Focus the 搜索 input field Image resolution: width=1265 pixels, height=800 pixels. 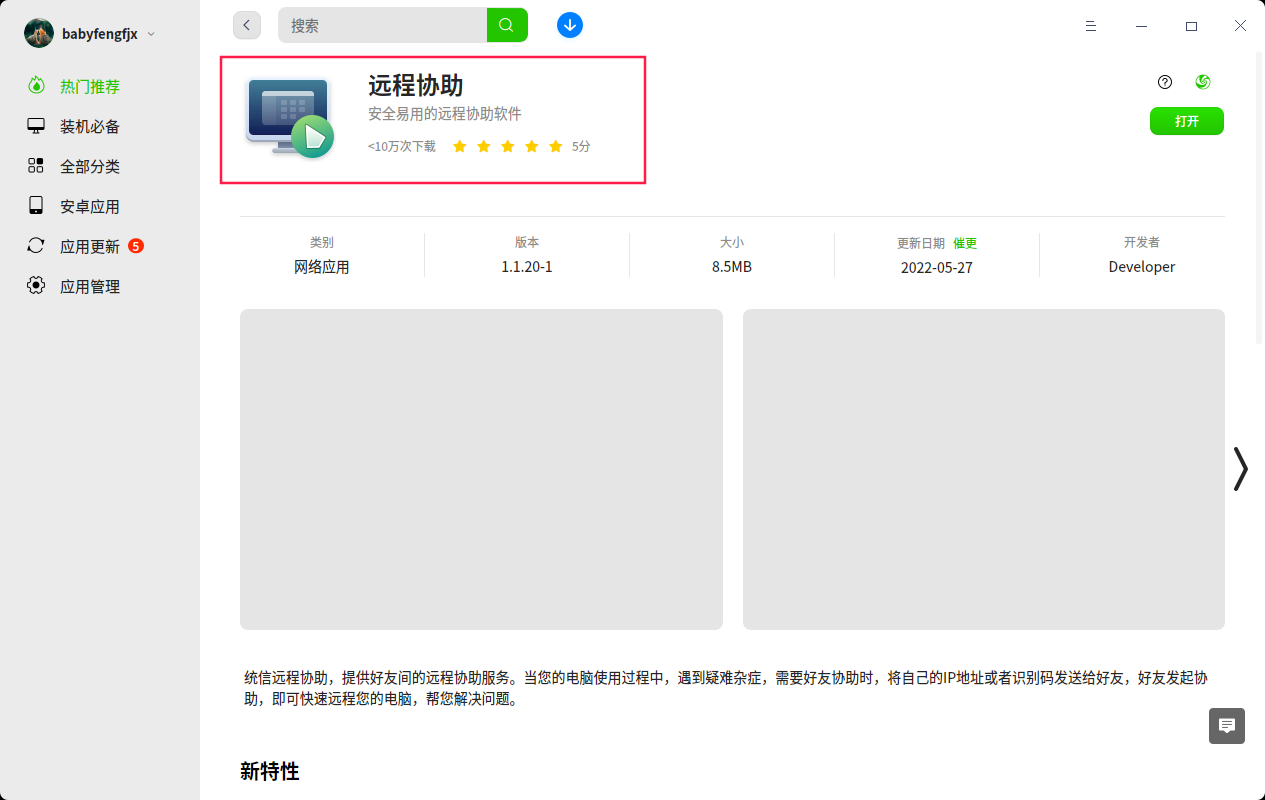pyautogui.click(x=383, y=25)
